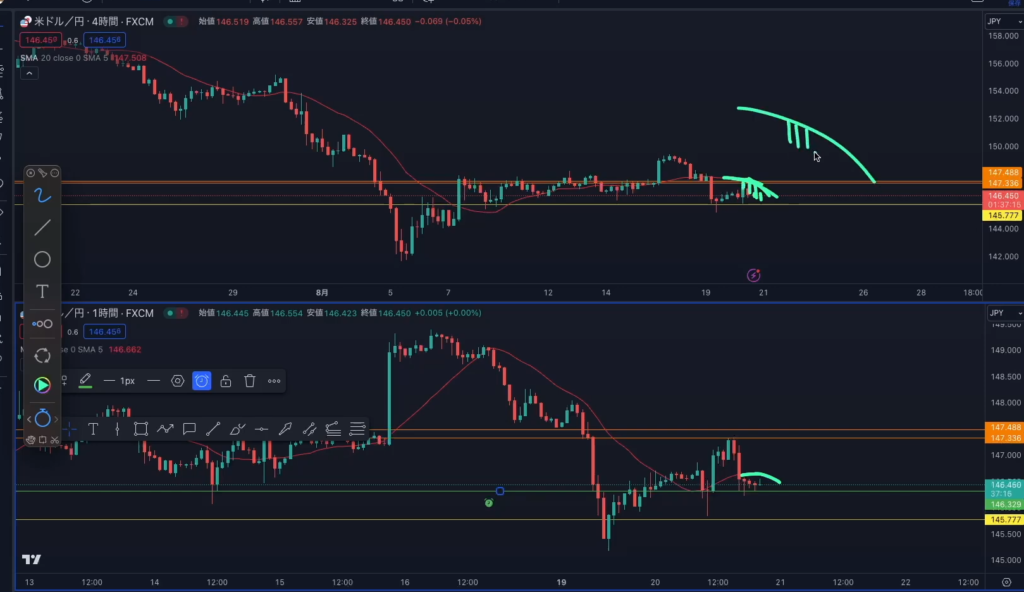This screenshot has width=1024, height=592.
Task: Select the horizontal line tool
Action: (x=261, y=429)
